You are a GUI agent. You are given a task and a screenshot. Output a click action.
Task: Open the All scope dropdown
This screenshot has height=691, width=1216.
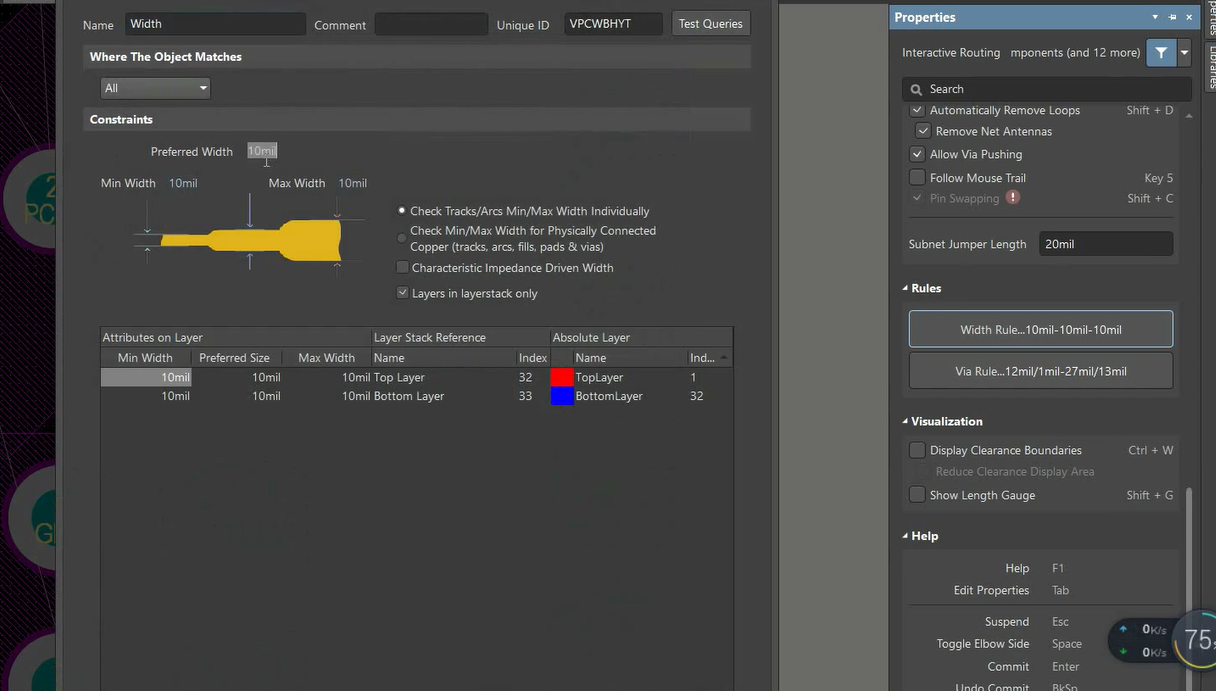coord(202,88)
